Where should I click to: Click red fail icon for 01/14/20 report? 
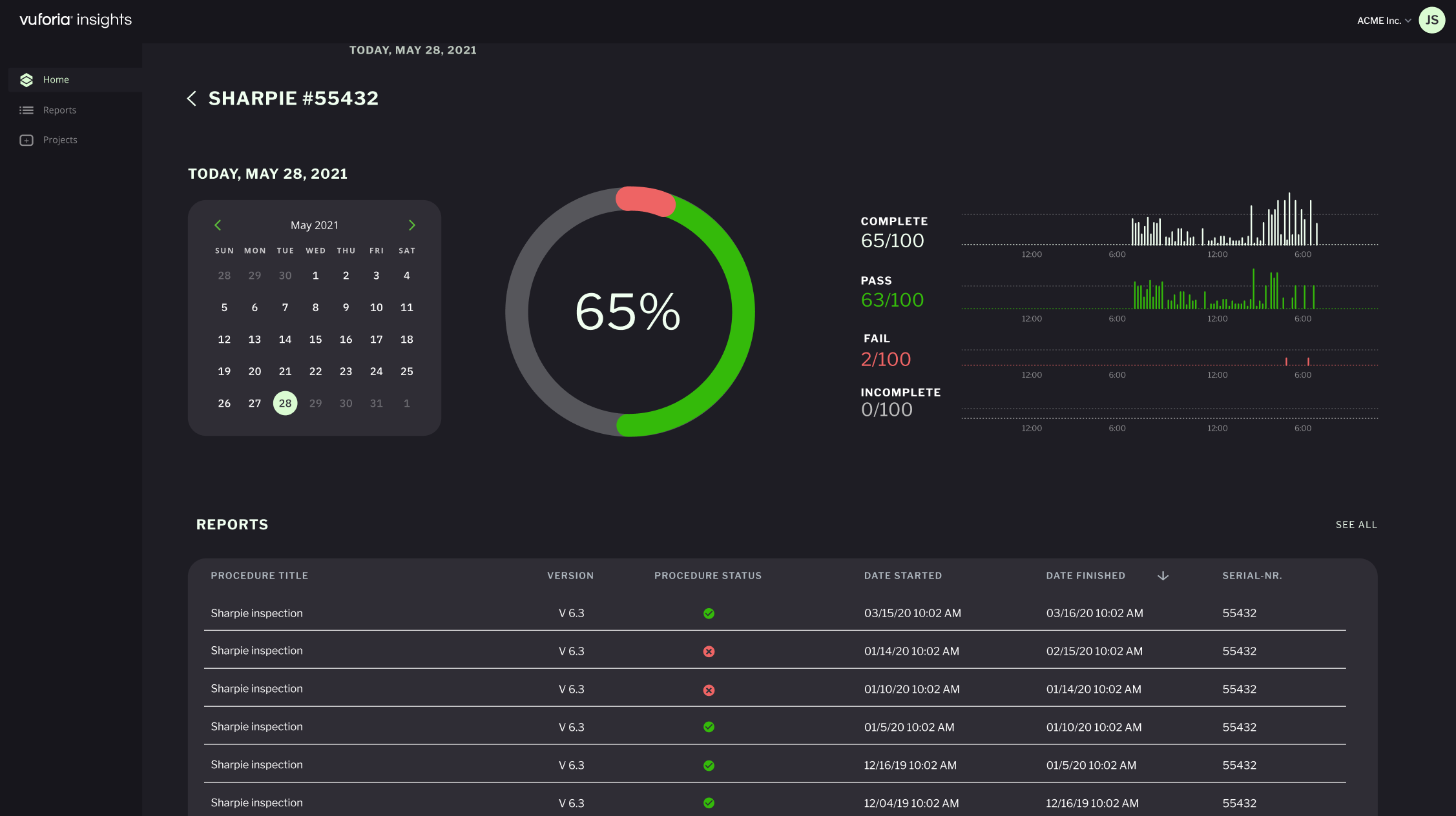pyautogui.click(x=709, y=651)
